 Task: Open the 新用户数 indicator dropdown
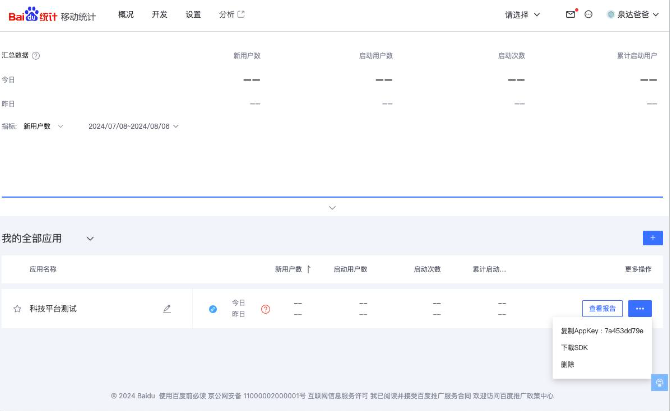click(x=43, y=126)
